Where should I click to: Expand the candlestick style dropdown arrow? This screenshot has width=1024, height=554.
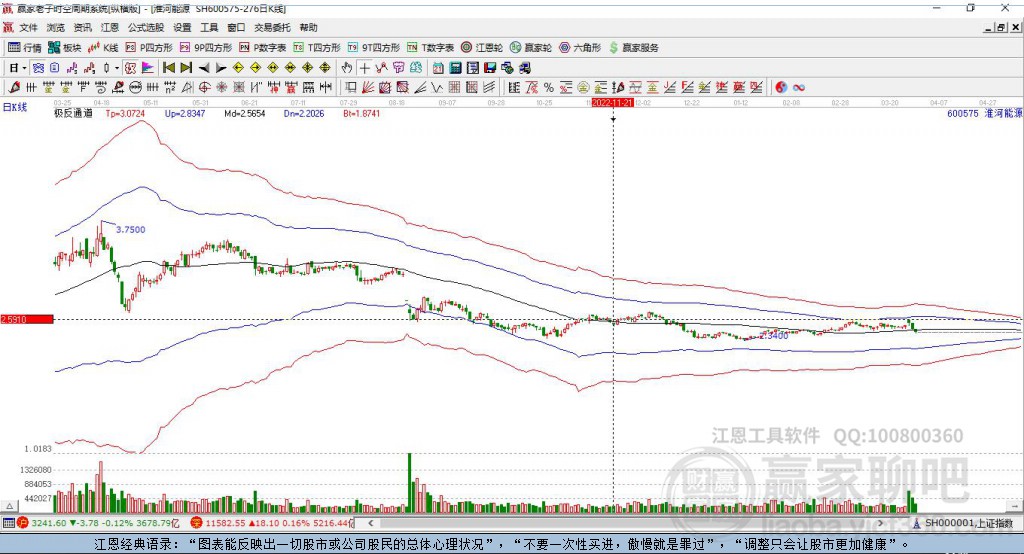(117, 68)
